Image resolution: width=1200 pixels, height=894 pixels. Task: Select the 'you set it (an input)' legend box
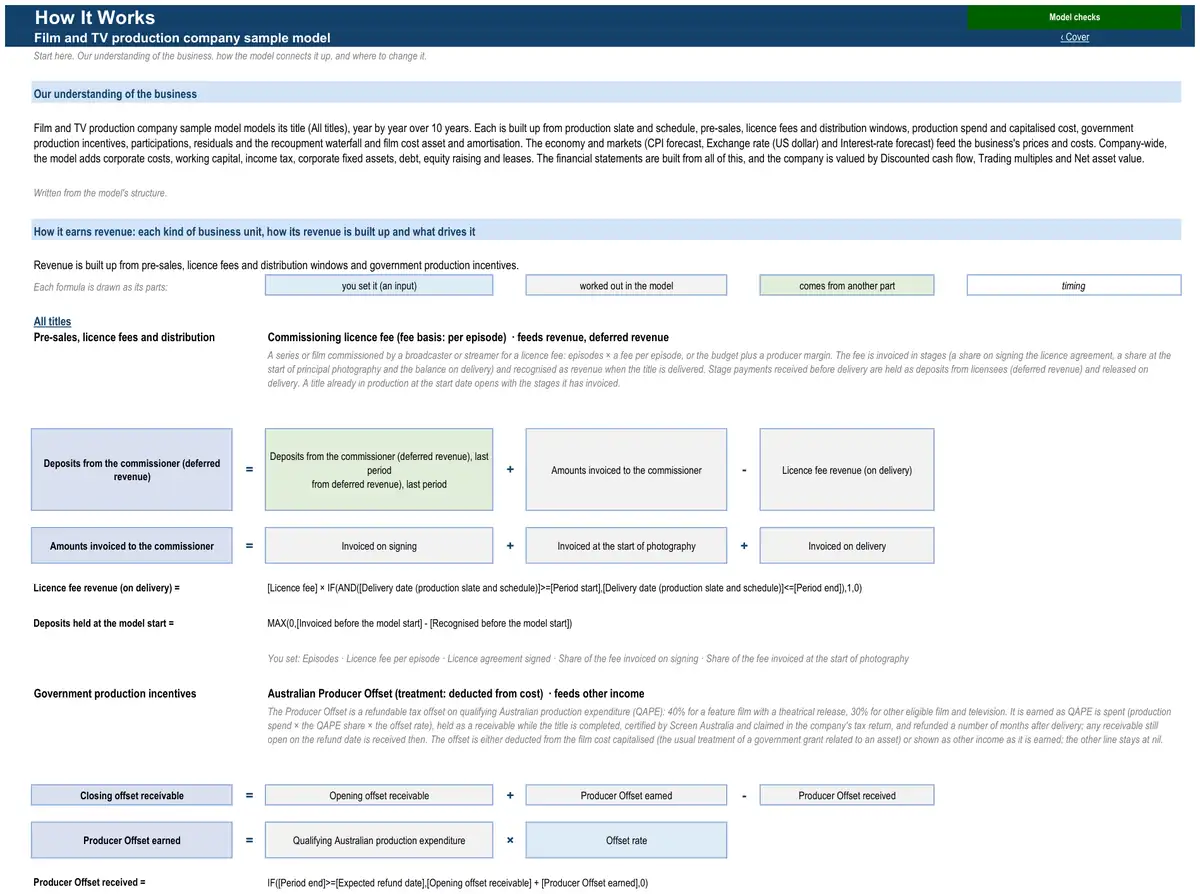coord(379,286)
